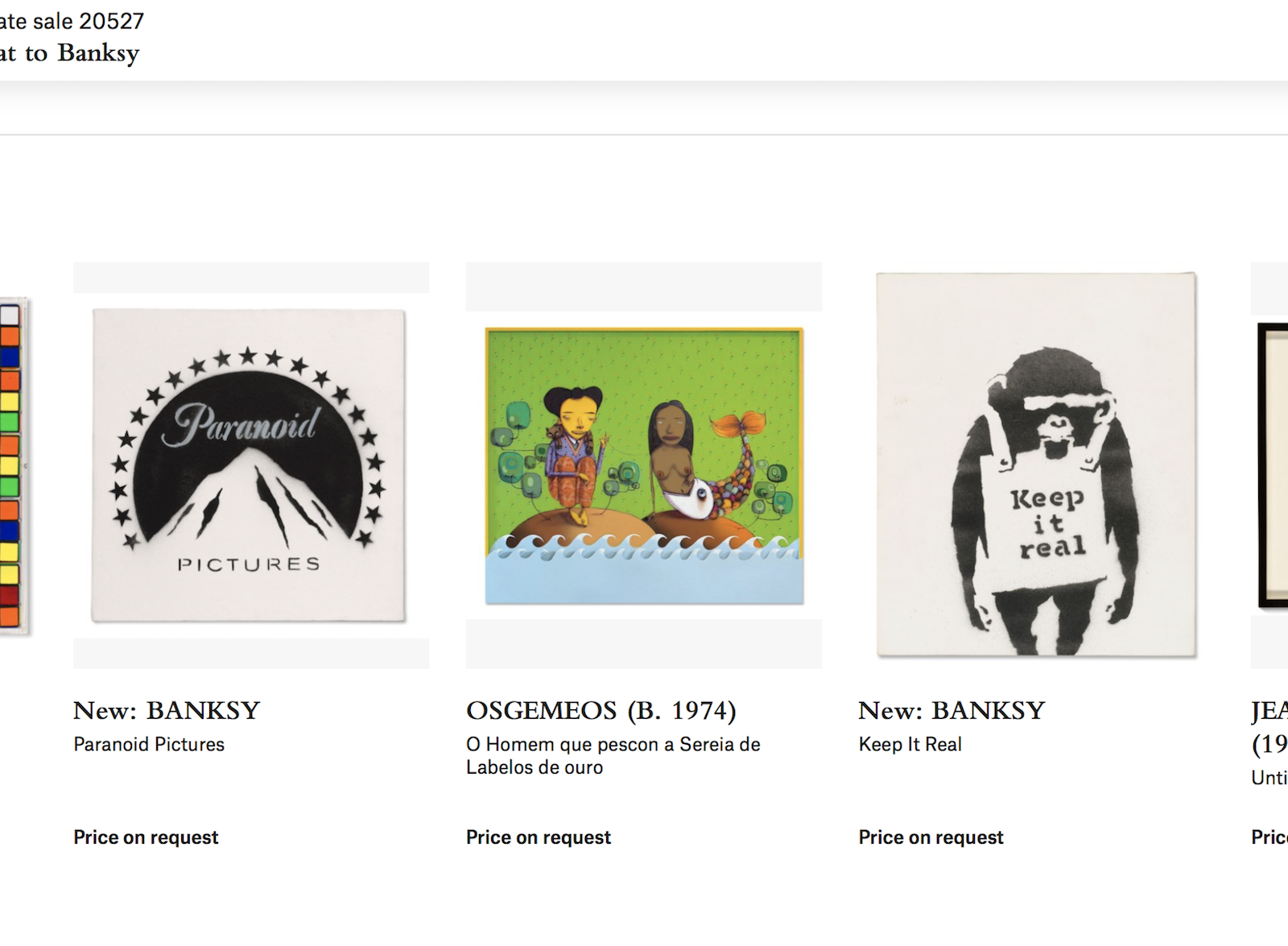Click the BANKSY heading above Paranoid Pictures
Image resolution: width=1288 pixels, height=946 pixels.
point(167,710)
